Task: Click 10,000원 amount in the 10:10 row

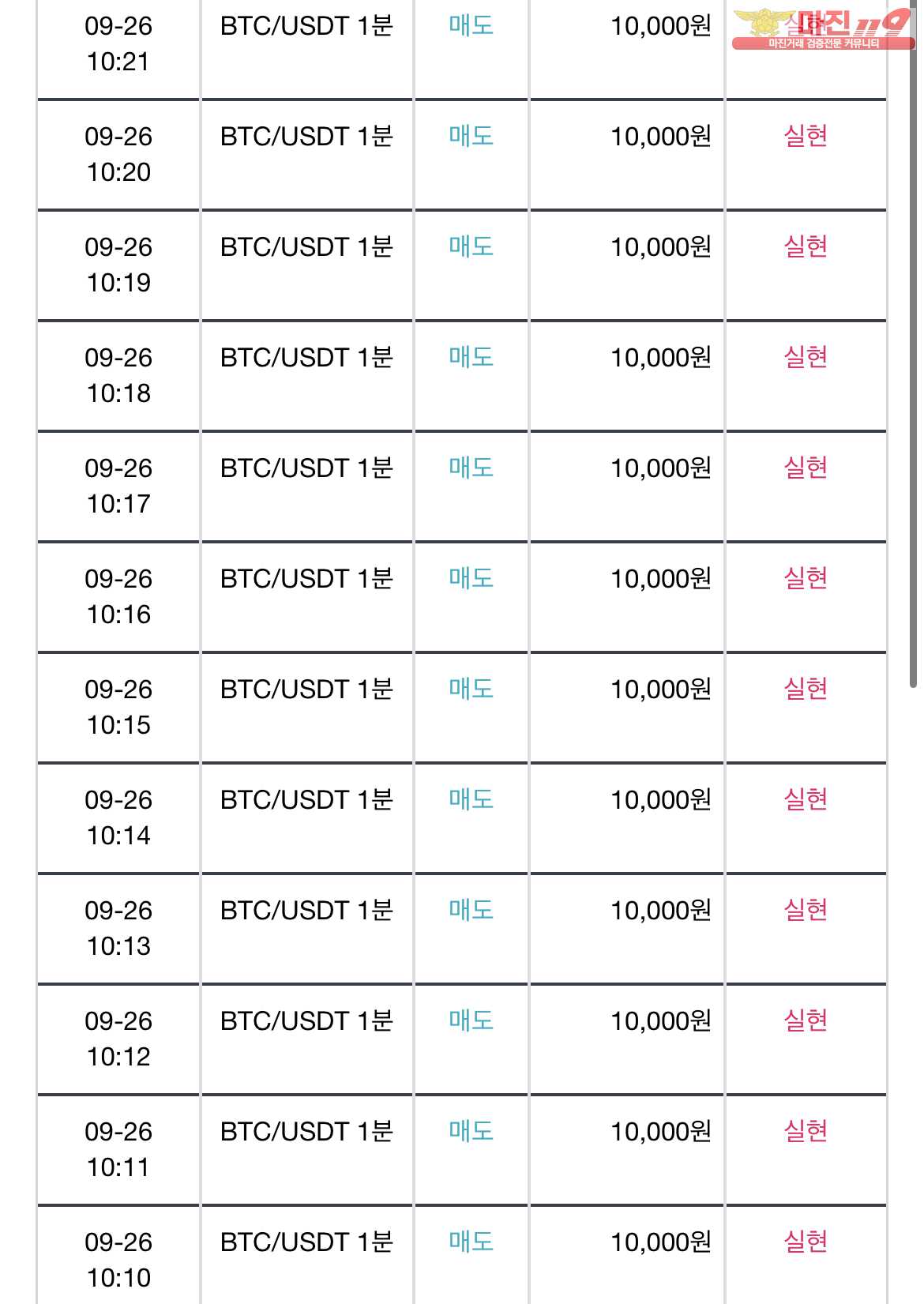Action: click(661, 1242)
